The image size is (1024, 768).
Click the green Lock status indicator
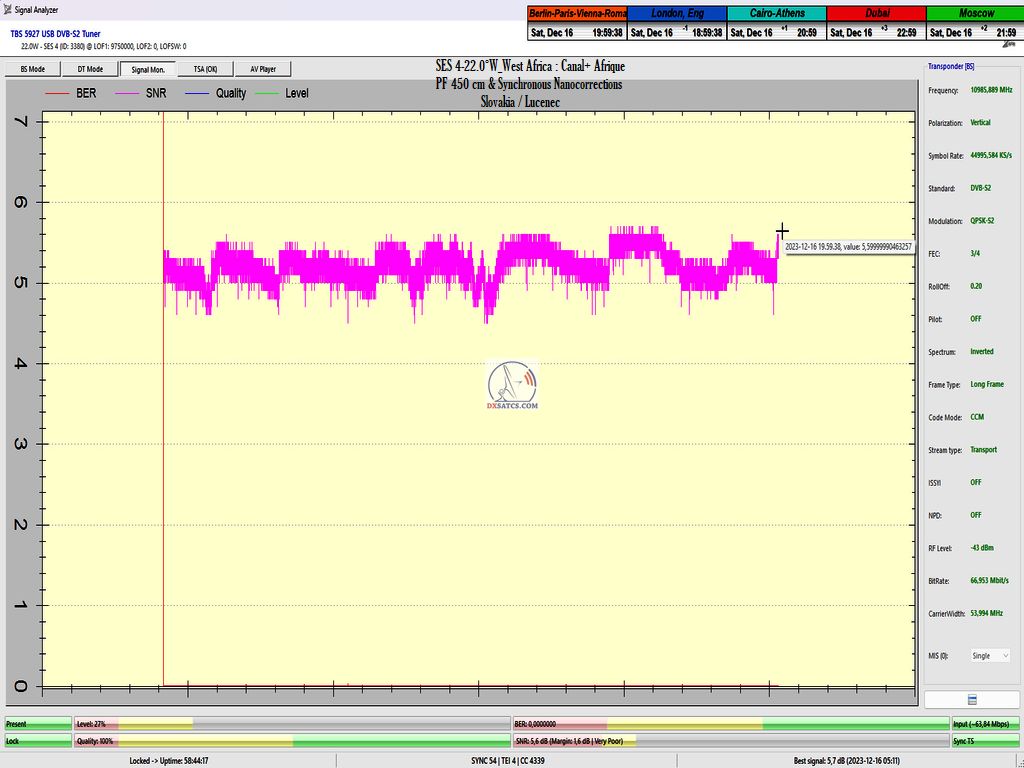(37, 741)
